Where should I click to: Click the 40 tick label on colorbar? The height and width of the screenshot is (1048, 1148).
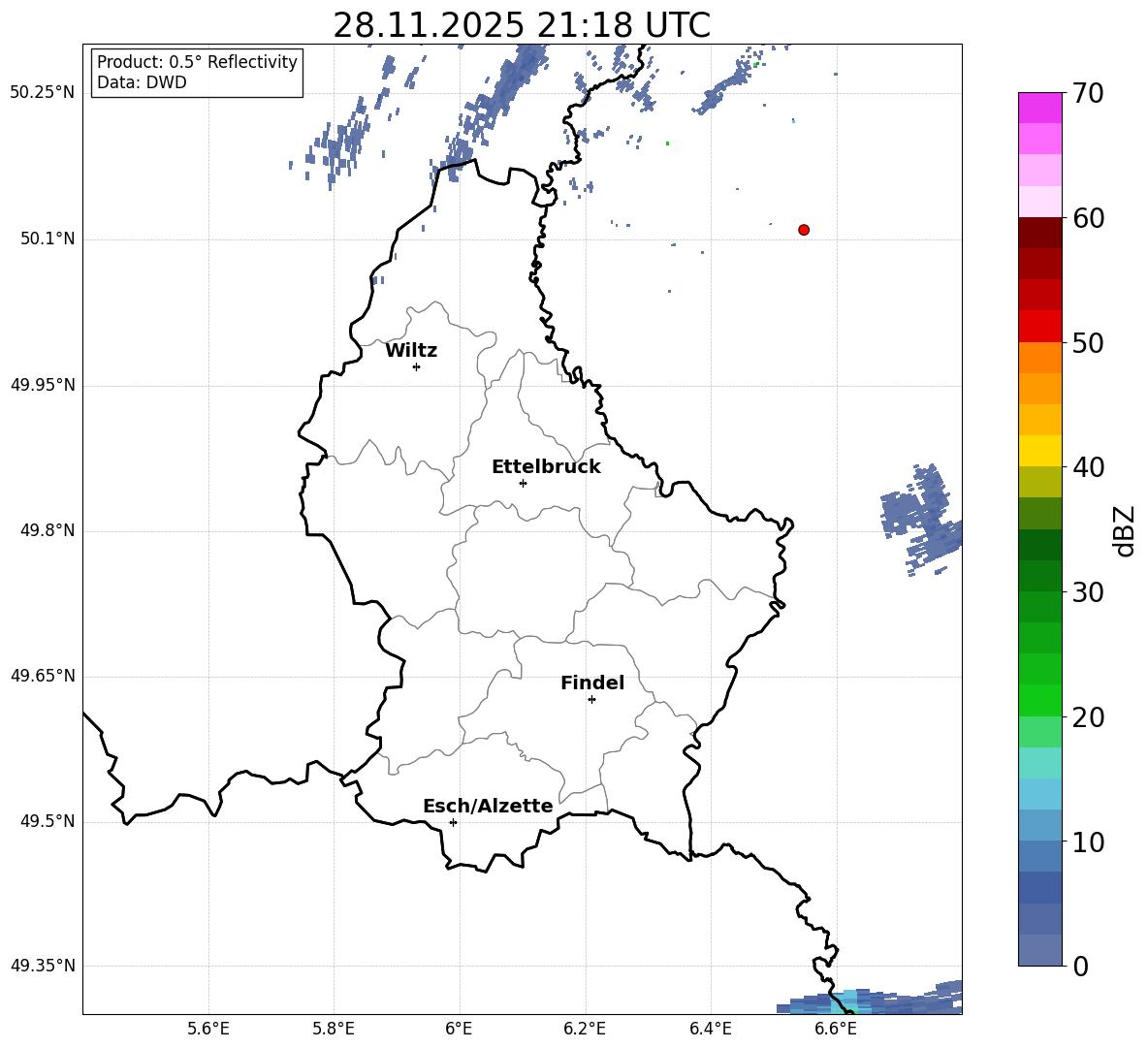click(1088, 467)
